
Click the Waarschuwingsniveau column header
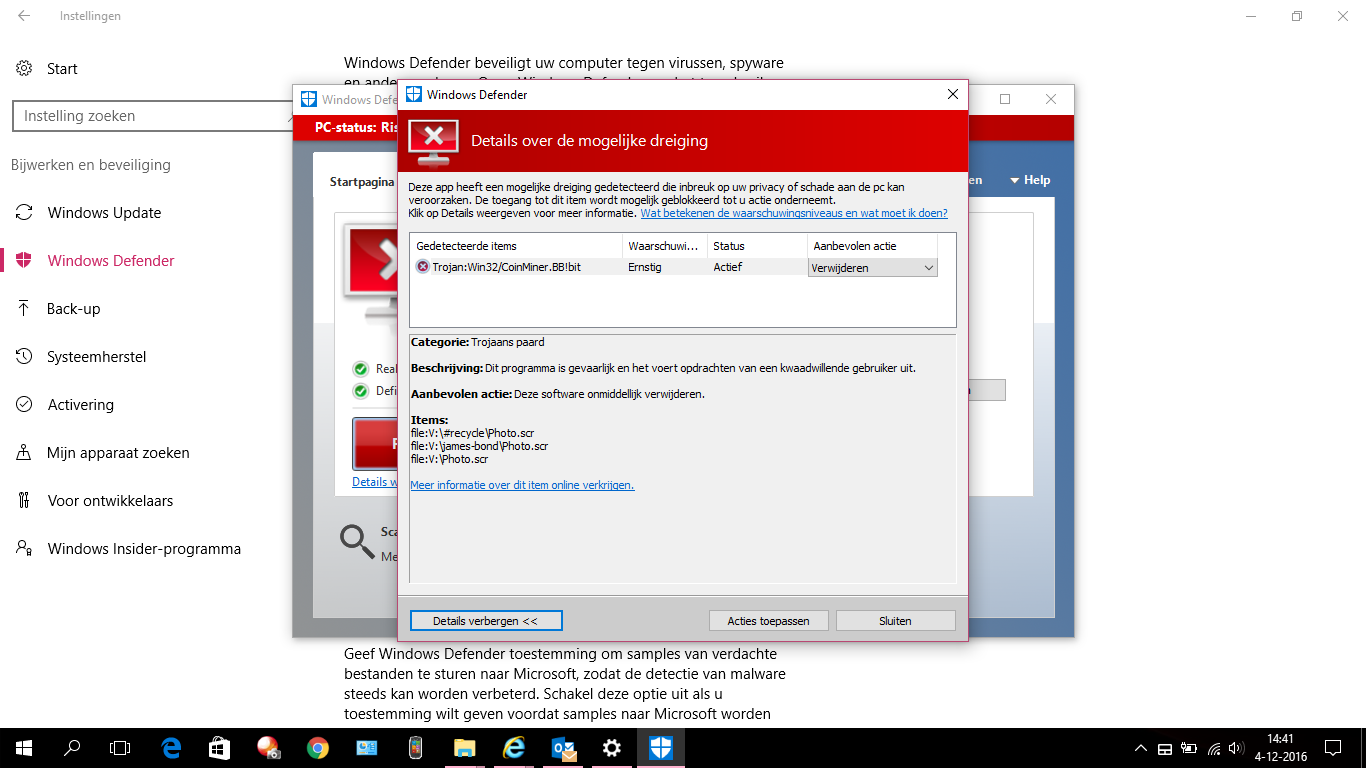coord(664,246)
